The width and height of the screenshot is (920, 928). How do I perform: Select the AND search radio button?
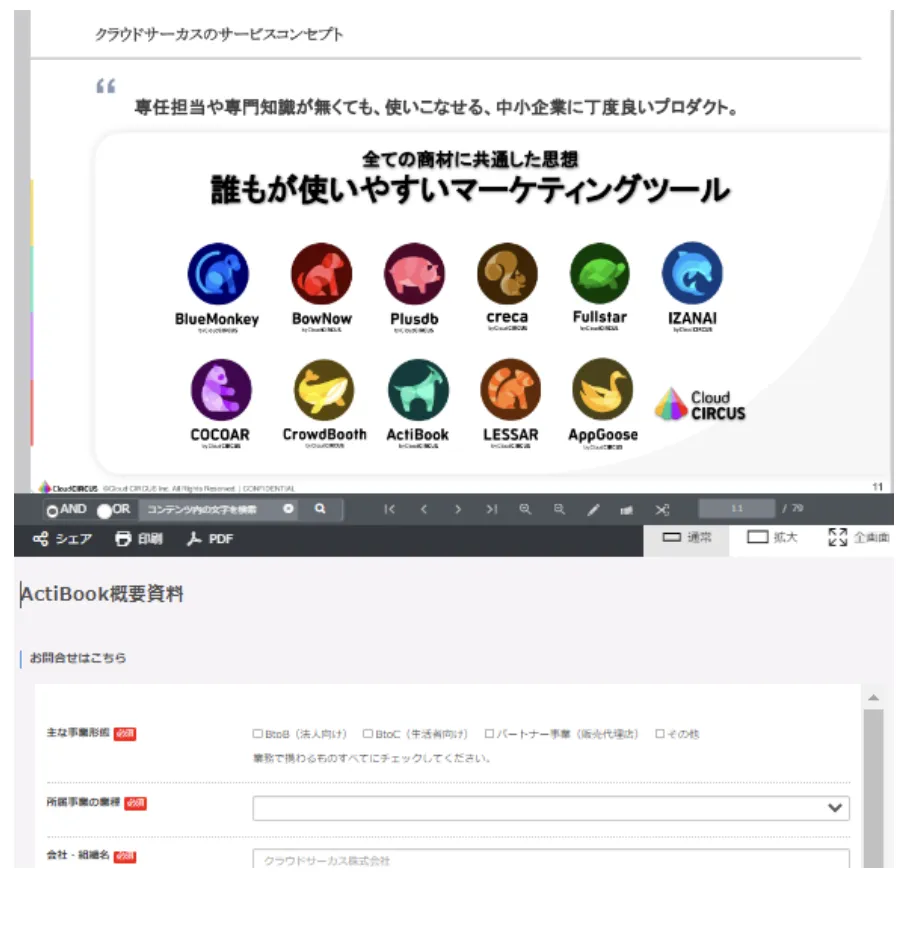click(52, 511)
